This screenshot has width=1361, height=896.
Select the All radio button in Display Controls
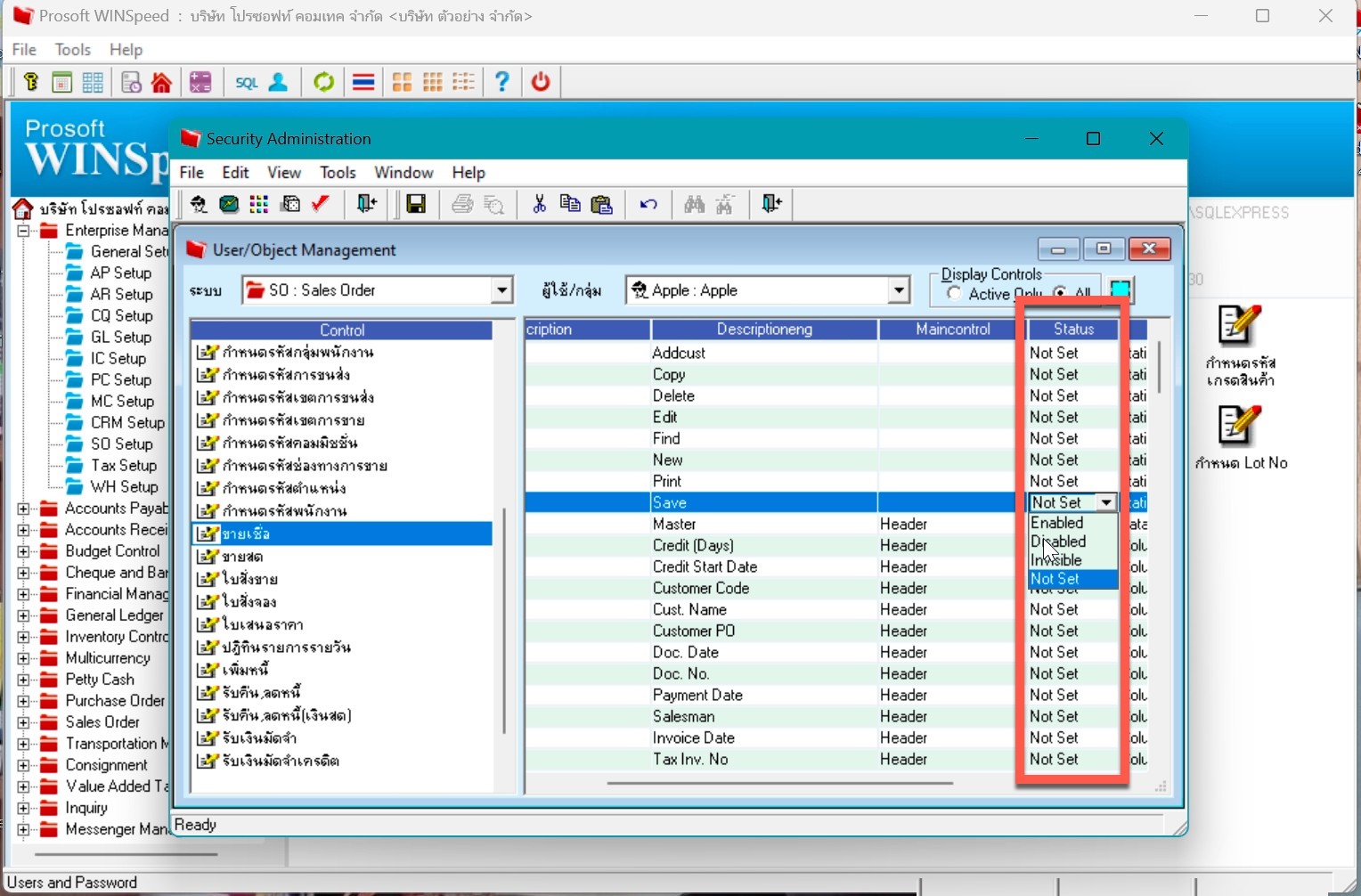click(x=1060, y=293)
